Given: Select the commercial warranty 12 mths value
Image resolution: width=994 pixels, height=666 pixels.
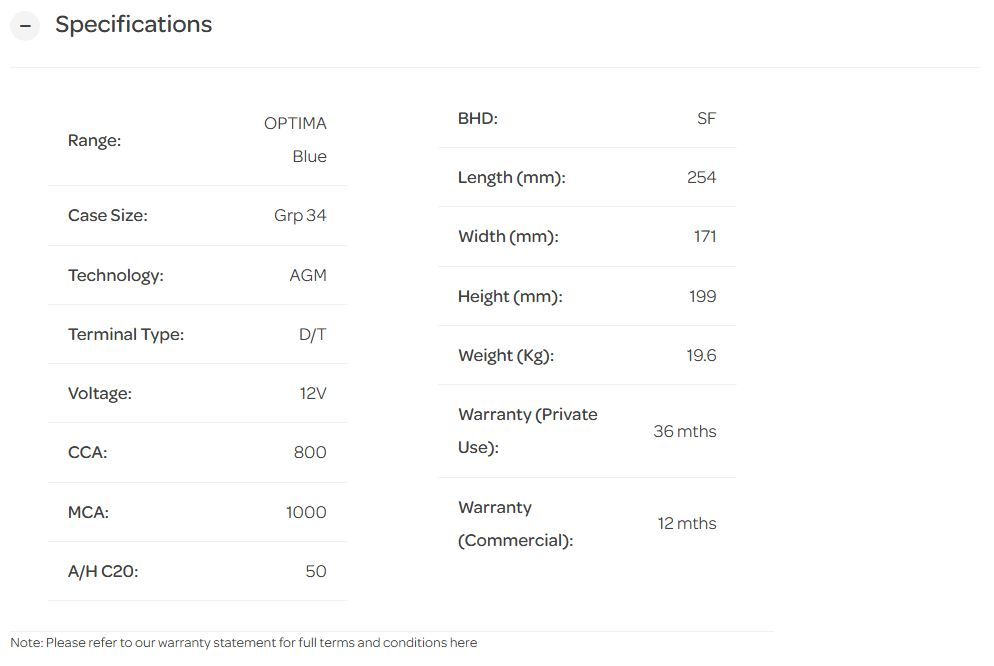Looking at the screenshot, I should click(687, 523).
